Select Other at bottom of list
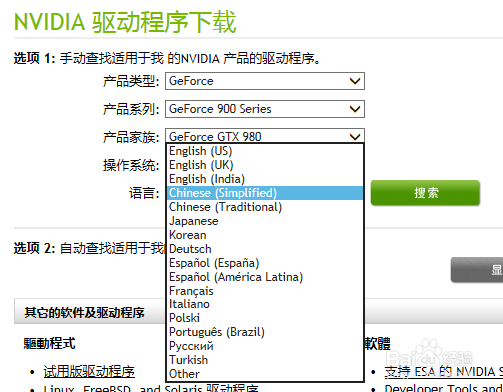503x392 pixels. click(x=265, y=374)
